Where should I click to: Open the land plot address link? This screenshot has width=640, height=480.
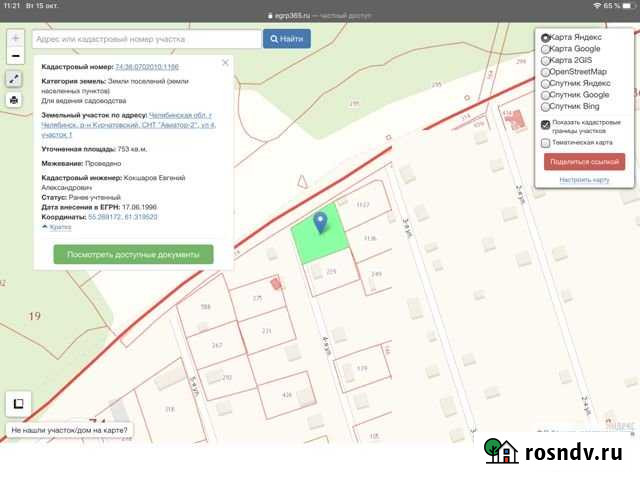coord(129,125)
